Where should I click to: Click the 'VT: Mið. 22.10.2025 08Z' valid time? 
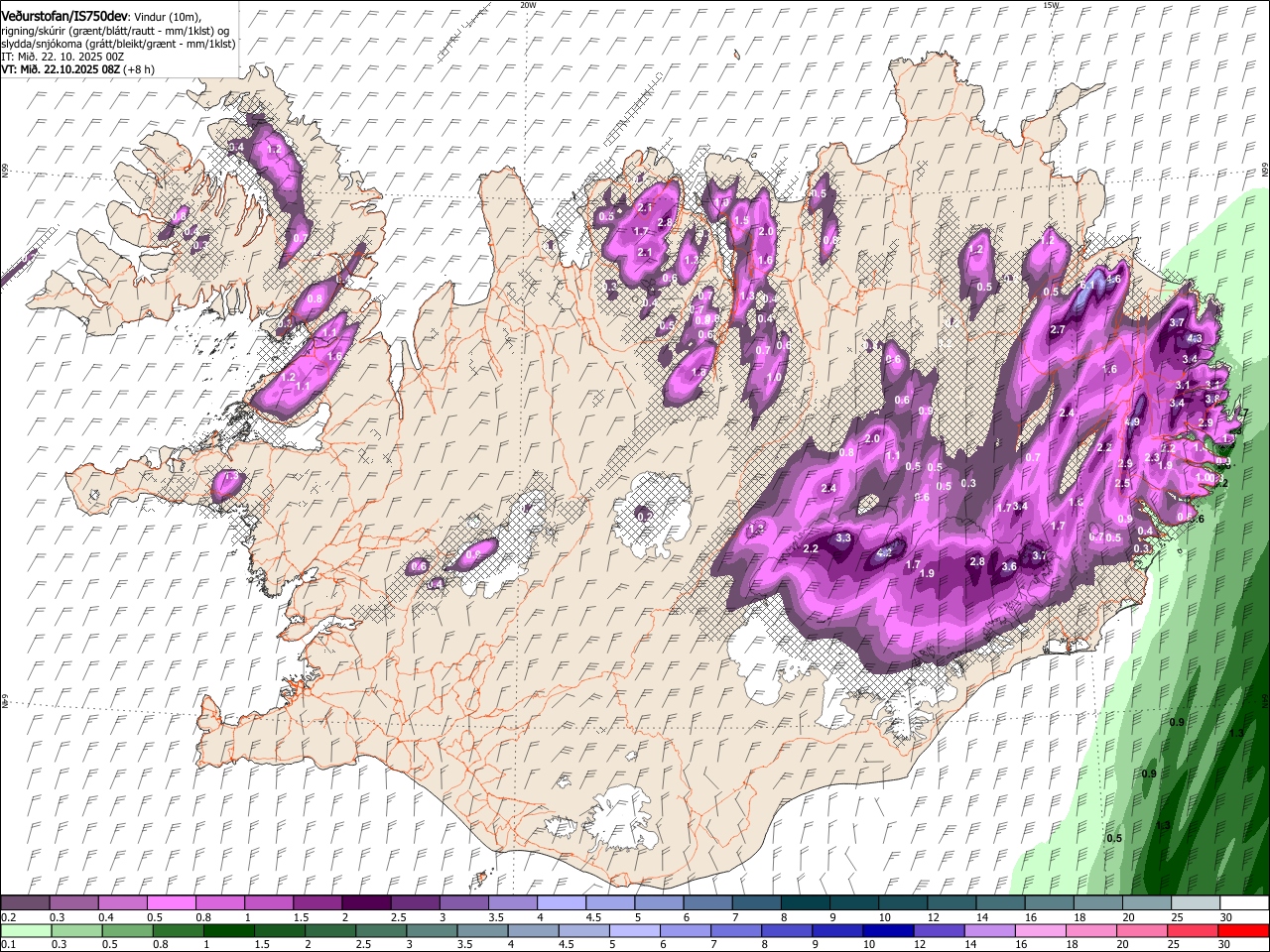tap(61, 69)
